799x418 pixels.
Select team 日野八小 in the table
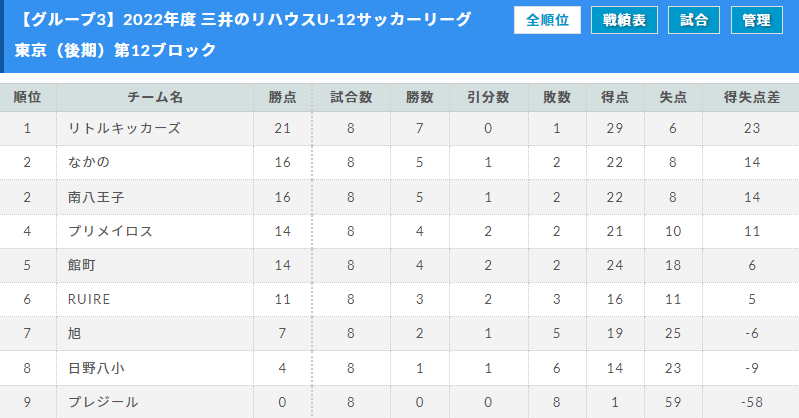click(x=96, y=368)
